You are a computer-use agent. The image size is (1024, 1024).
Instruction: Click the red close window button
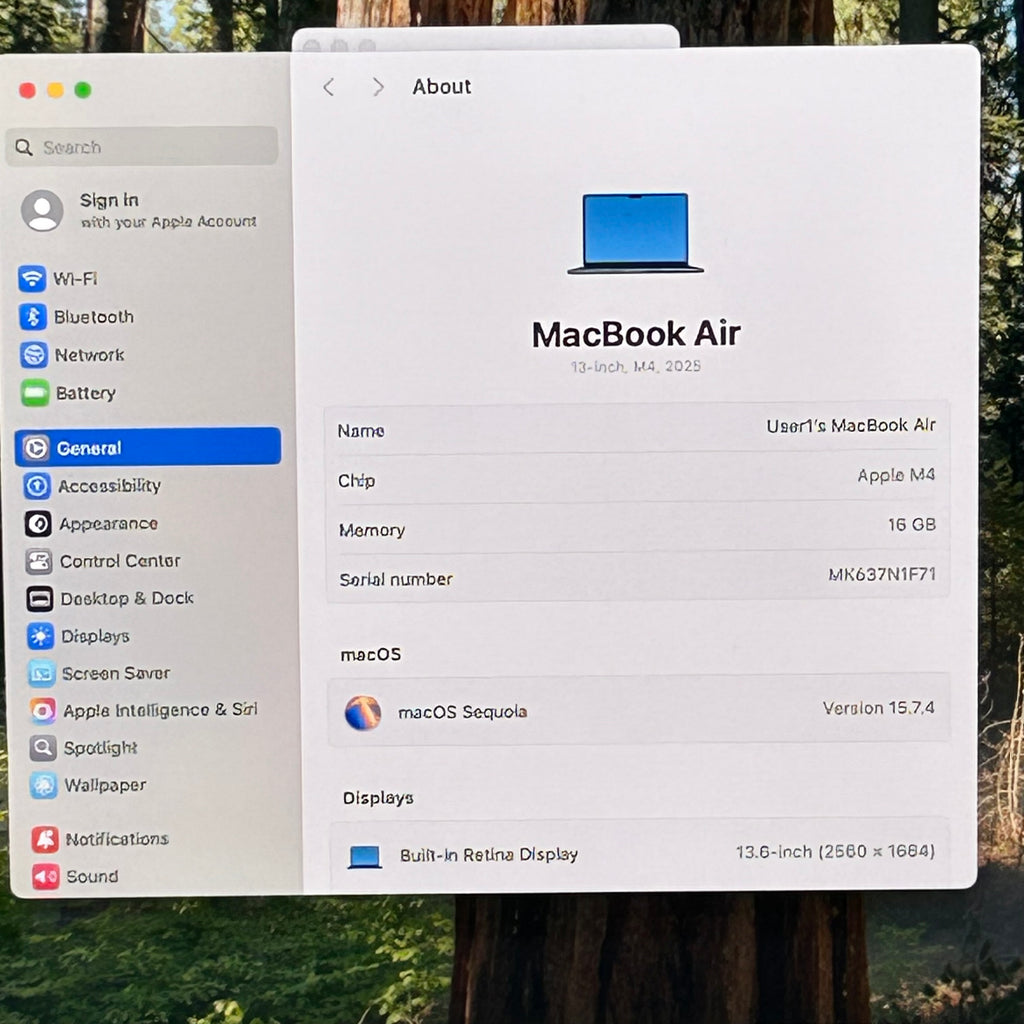click(x=27, y=90)
